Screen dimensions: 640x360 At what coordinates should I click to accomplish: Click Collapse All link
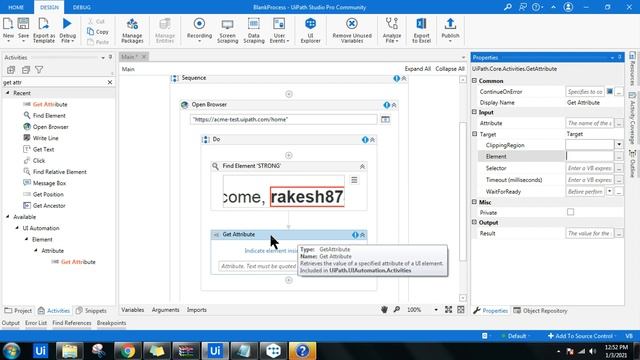450,69
